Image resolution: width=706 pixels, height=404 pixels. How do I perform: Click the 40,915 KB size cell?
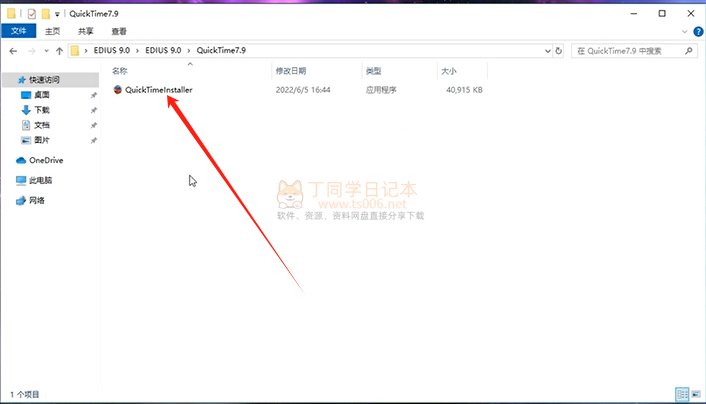tap(464, 90)
